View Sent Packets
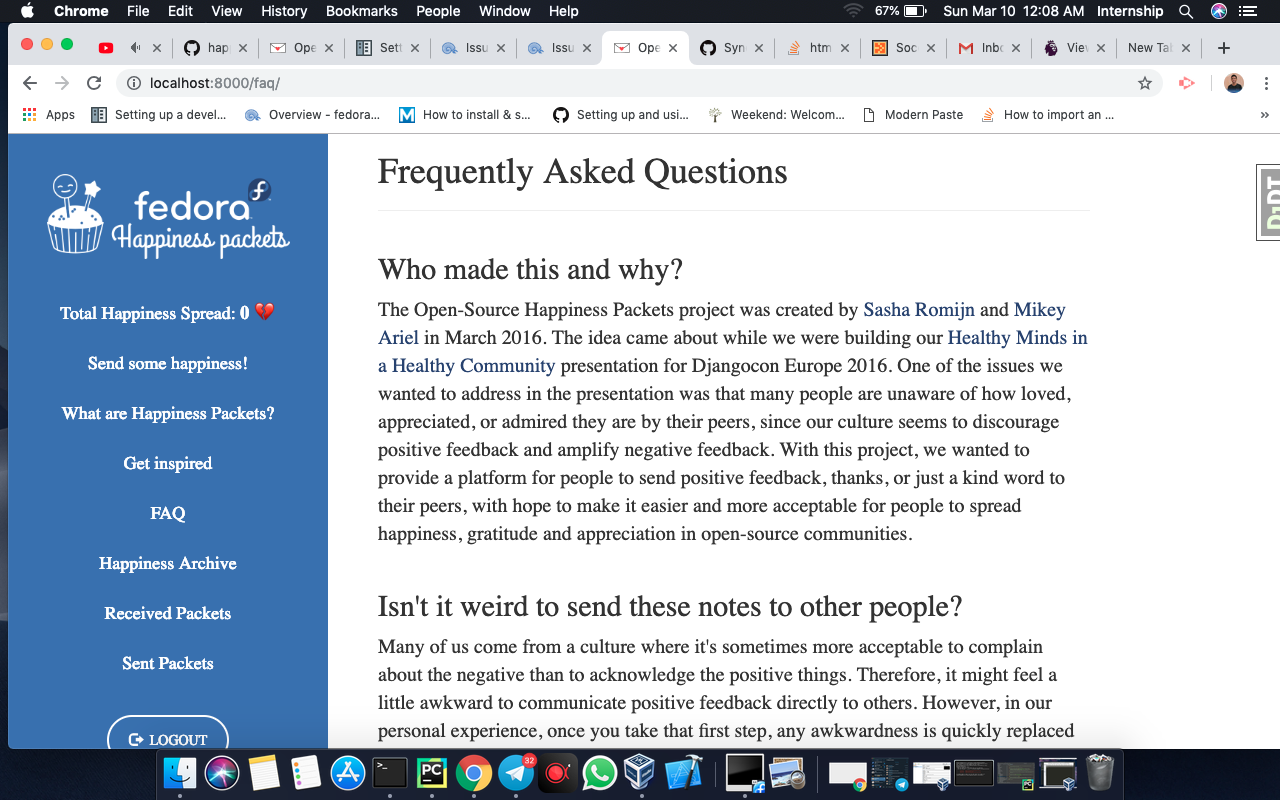 [x=168, y=663]
